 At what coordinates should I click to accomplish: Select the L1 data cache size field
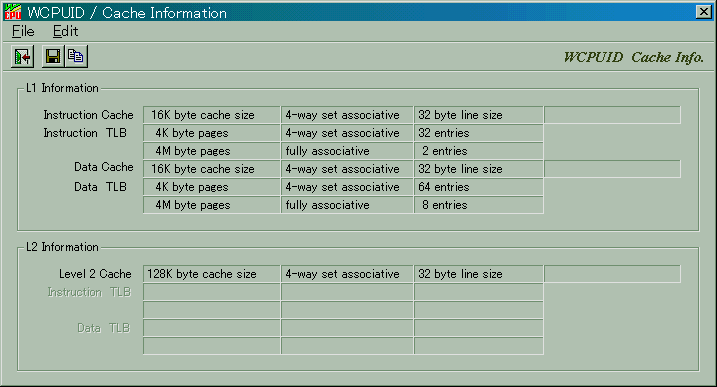212,169
